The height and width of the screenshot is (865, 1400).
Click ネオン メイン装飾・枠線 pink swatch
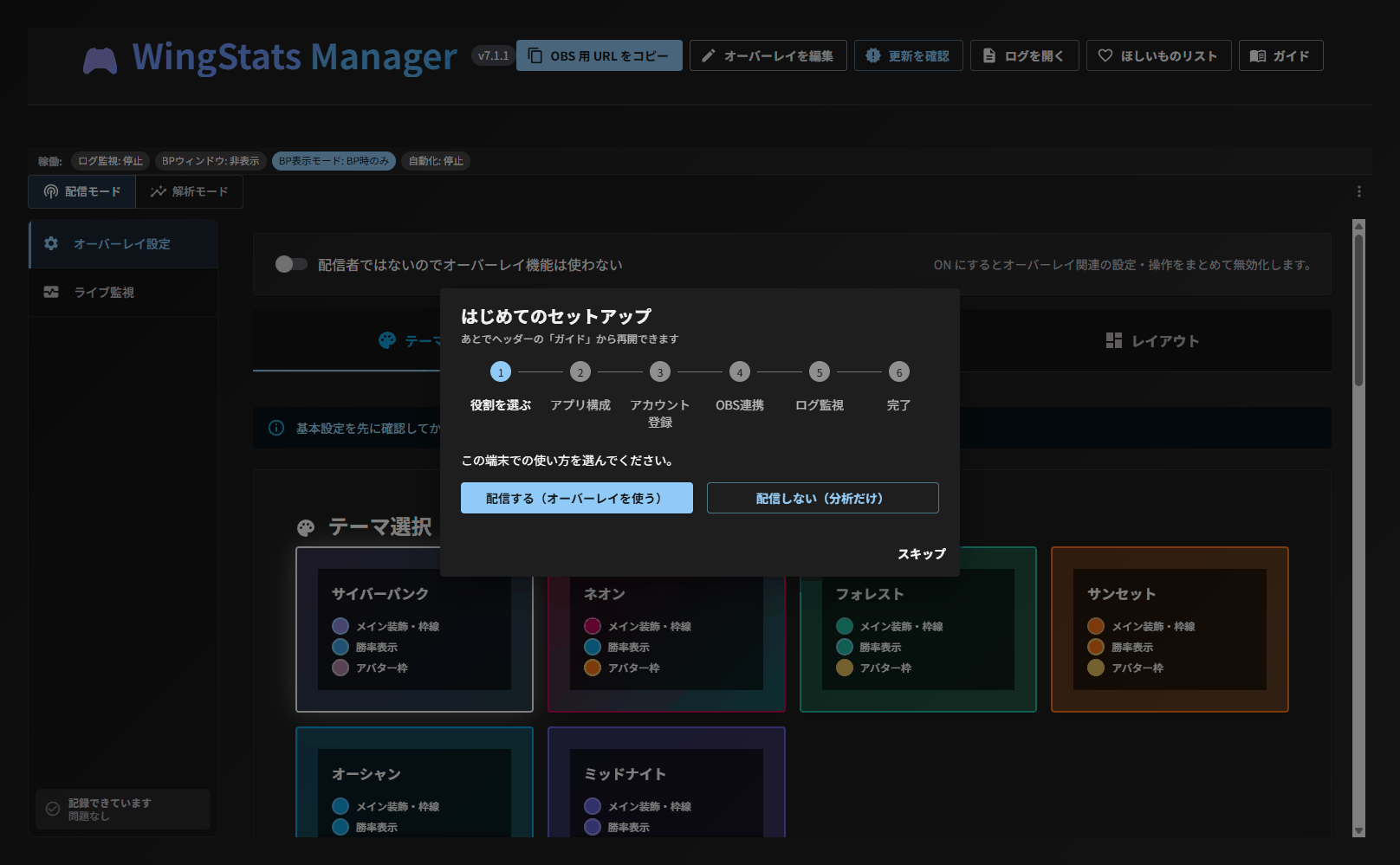pyautogui.click(x=593, y=626)
